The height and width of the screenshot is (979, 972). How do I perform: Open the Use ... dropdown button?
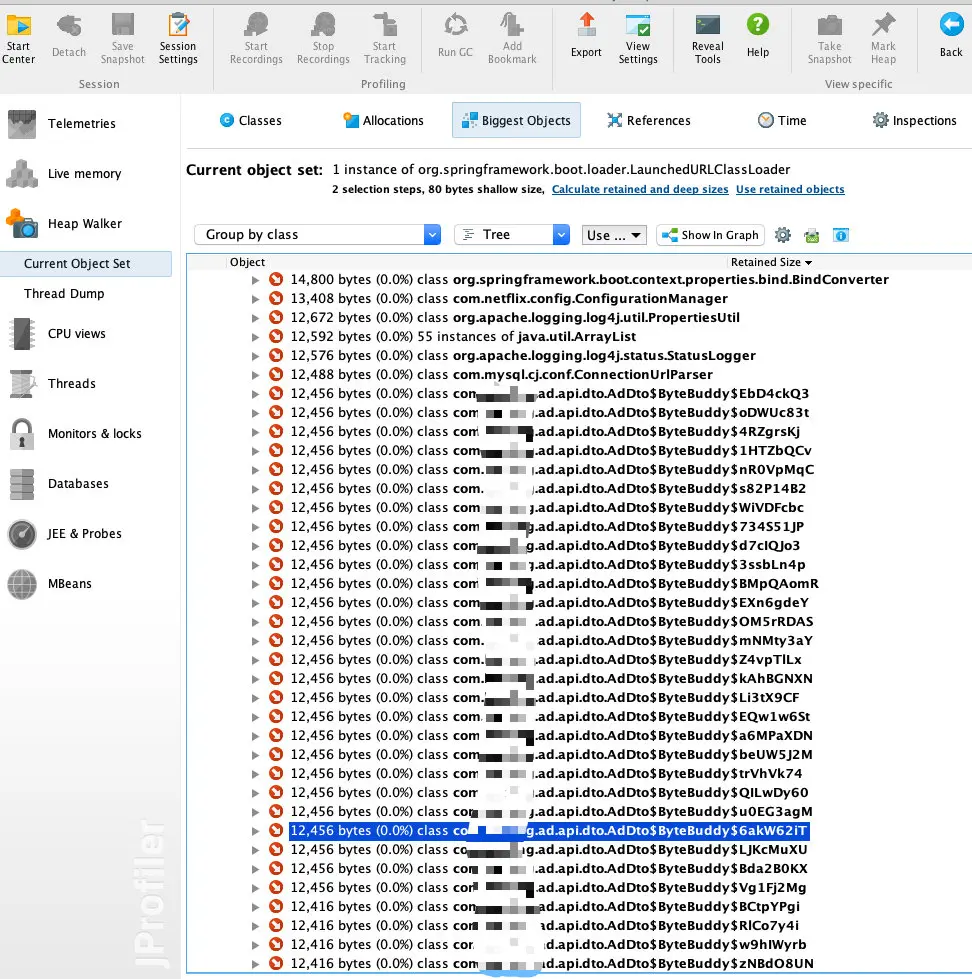pos(614,235)
